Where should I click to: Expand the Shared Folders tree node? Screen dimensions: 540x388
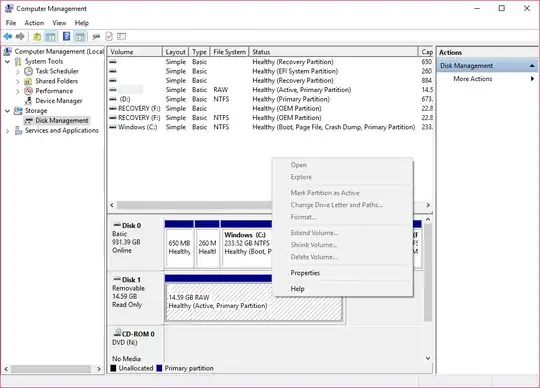click(x=18, y=82)
